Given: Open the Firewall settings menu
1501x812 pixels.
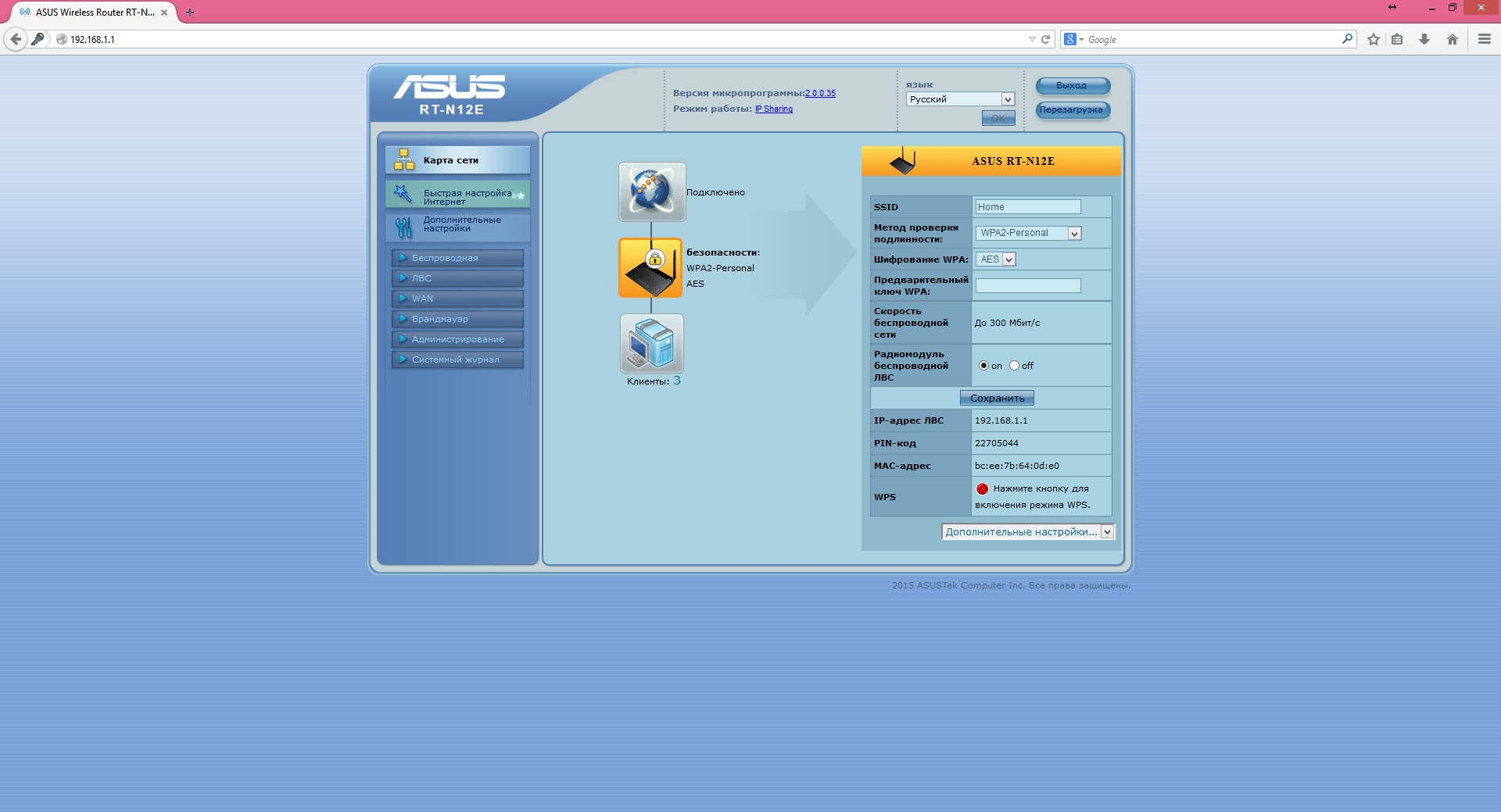Looking at the screenshot, I should pyautogui.click(x=457, y=319).
